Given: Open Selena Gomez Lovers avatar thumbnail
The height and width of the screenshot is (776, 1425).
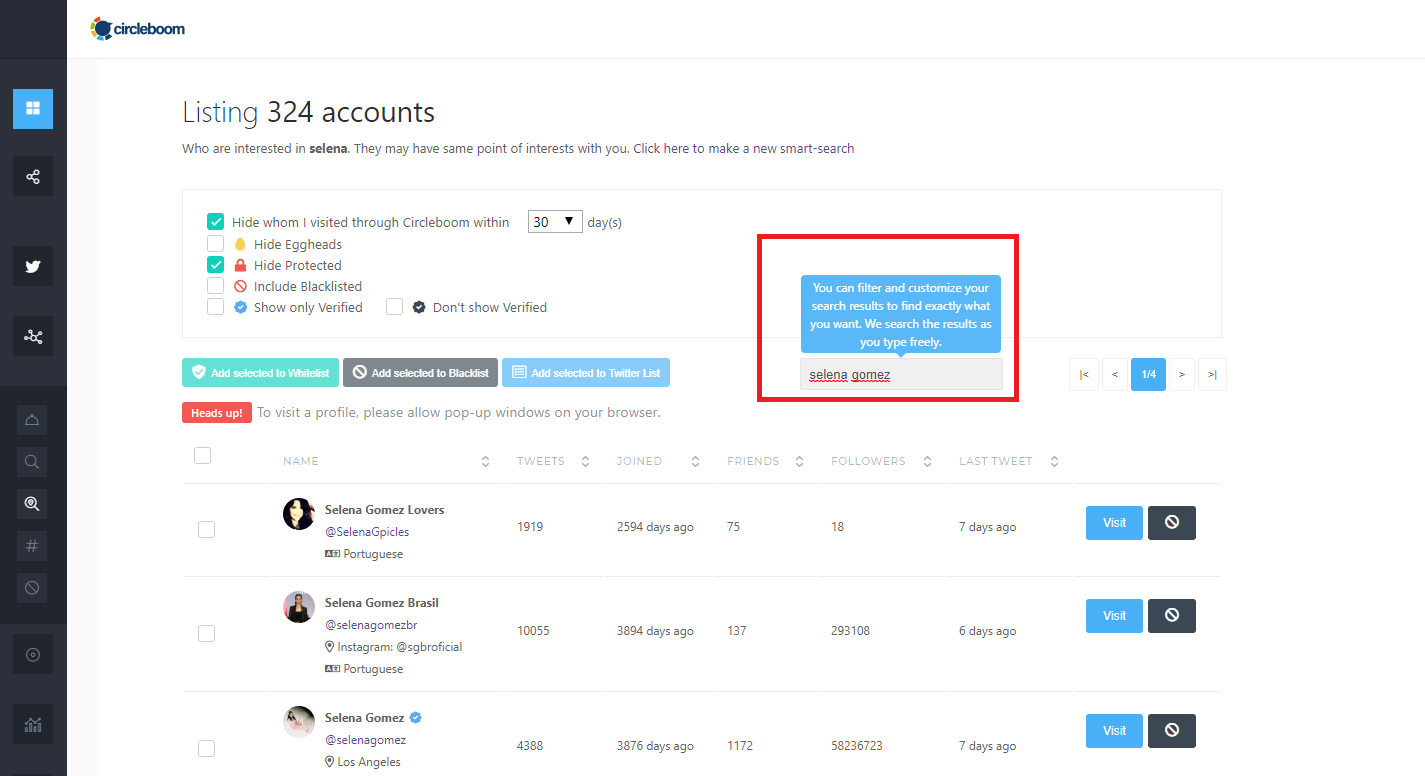Looking at the screenshot, I should click(x=299, y=514).
